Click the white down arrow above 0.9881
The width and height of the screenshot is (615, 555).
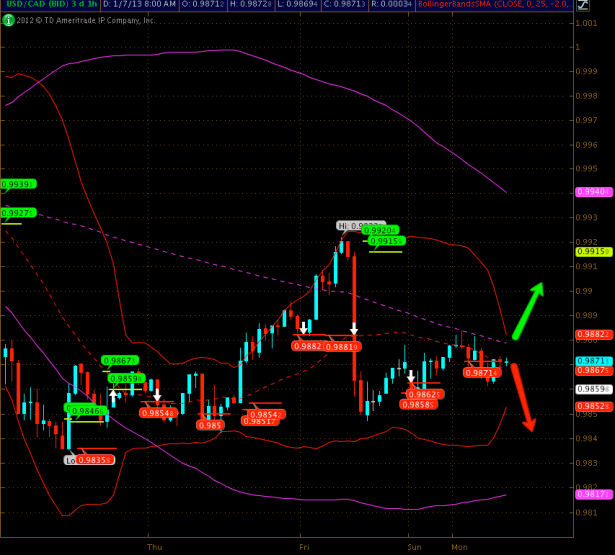pos(354,328)
